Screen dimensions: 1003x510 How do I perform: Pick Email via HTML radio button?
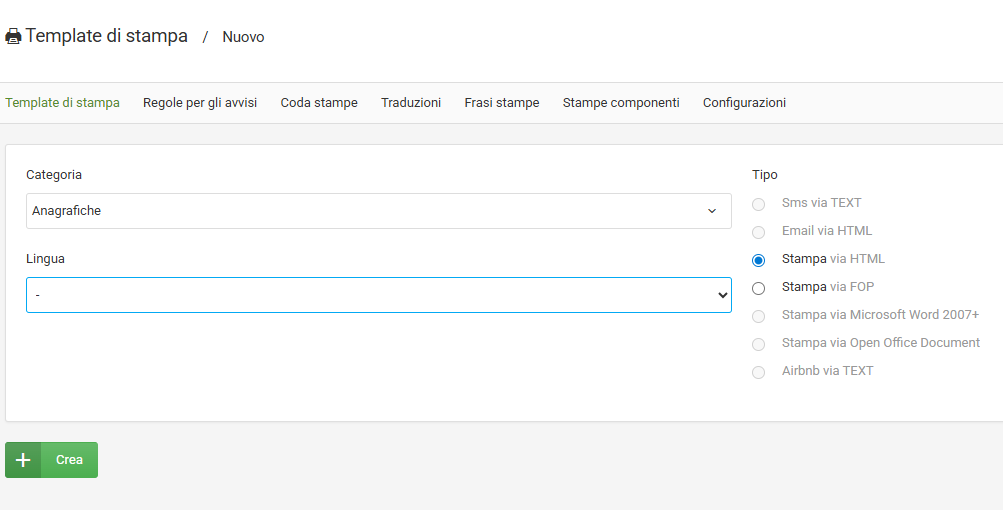pyautogui.click(x=759, y=232)
